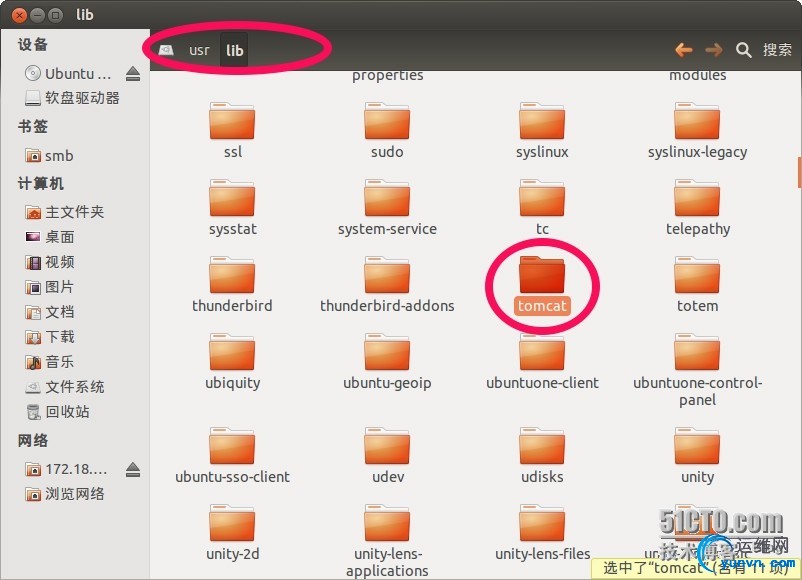This screenshot has height=580, width=802.
Task: Open 音乐 music in sidebar
Action: click(50, 362)
